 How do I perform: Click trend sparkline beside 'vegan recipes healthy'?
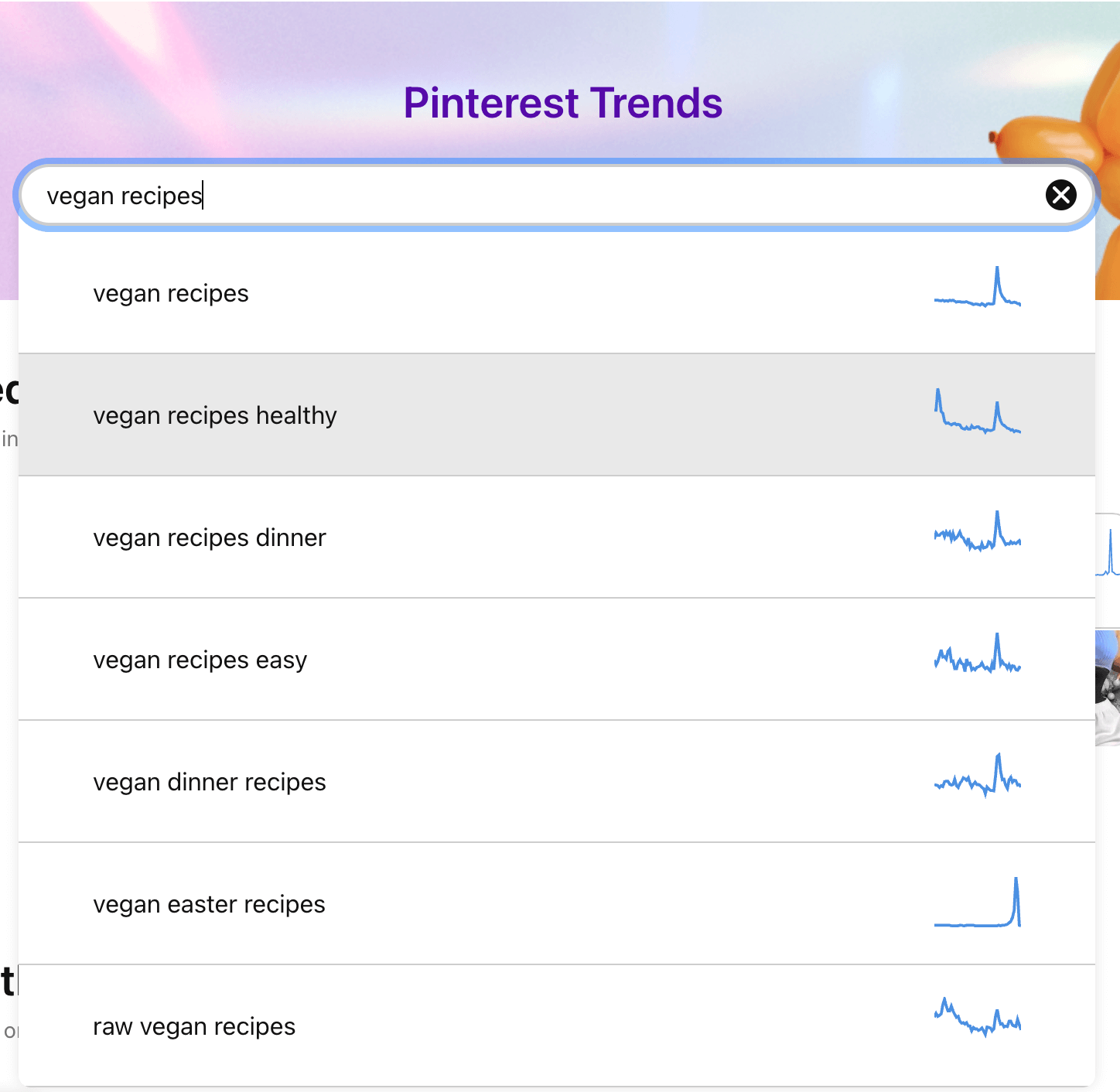pos(977,412)
